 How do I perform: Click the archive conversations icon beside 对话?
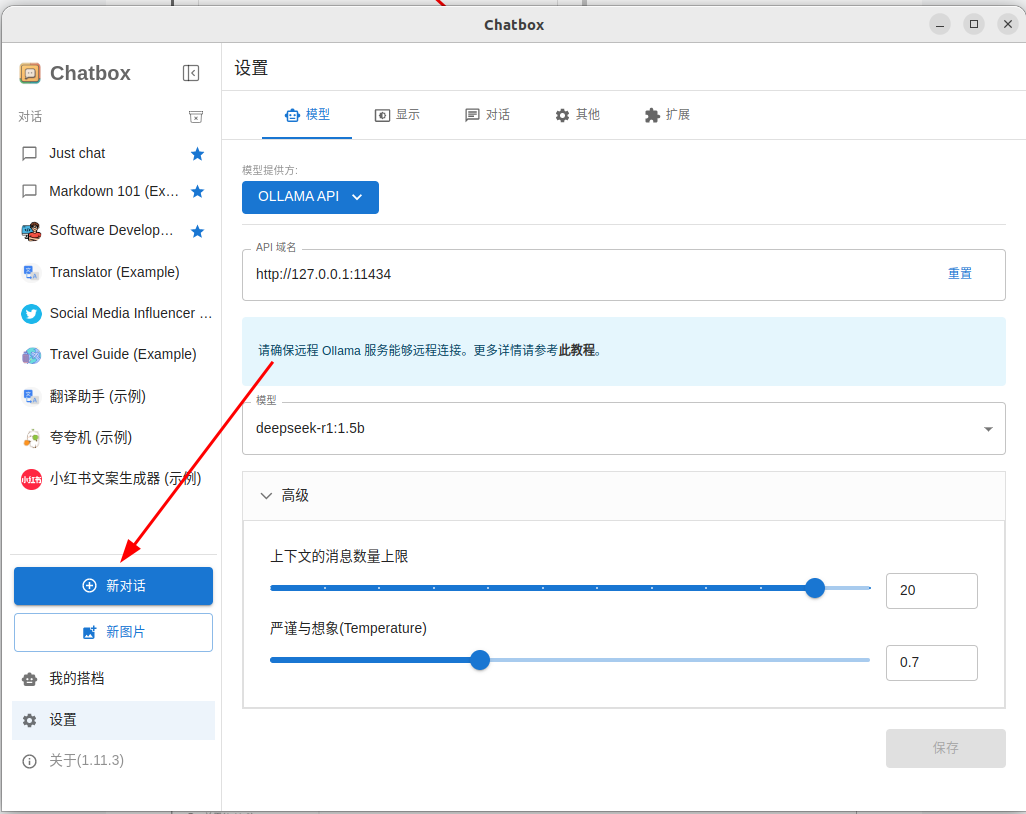196,117
